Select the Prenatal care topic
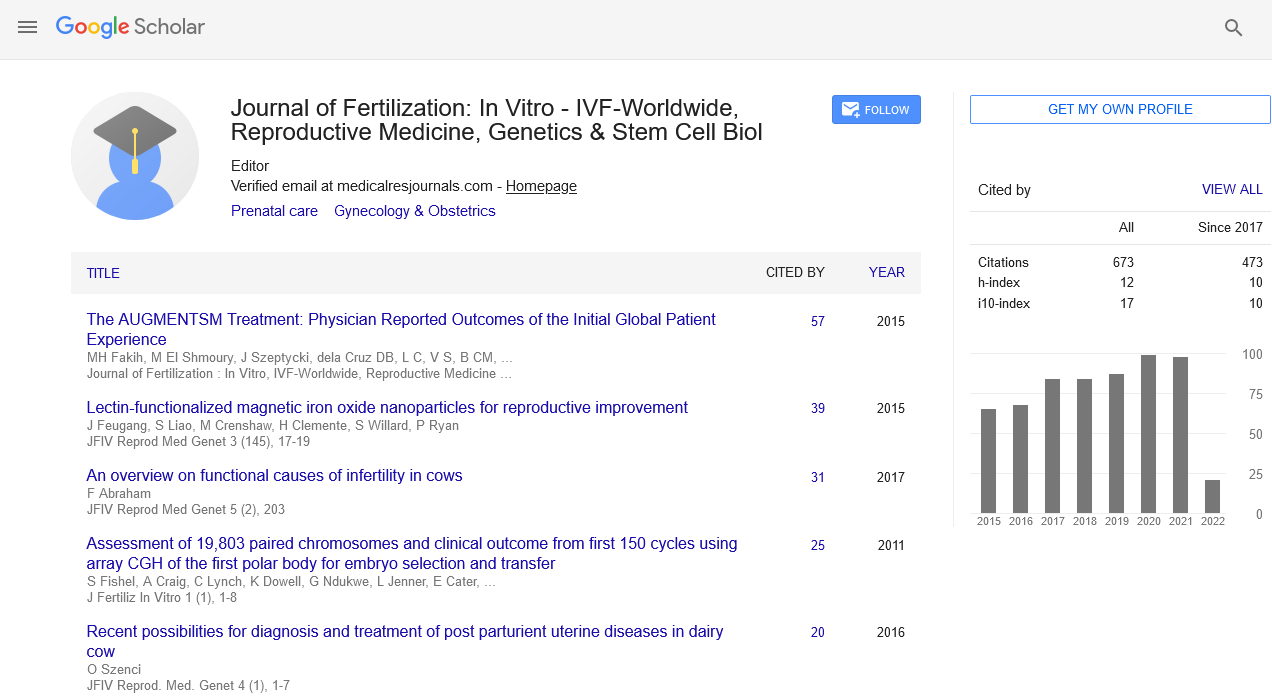 click(274, 211)
